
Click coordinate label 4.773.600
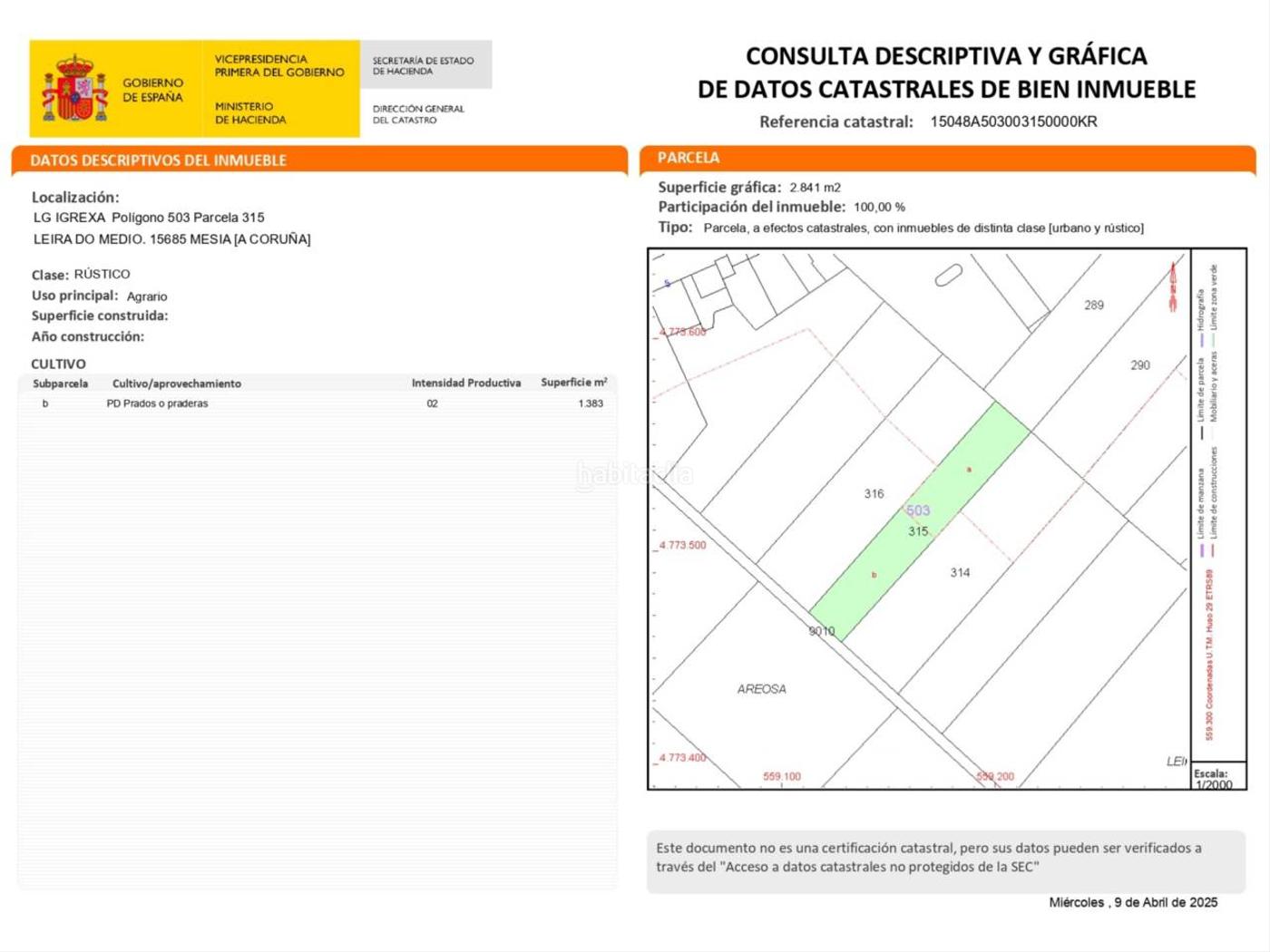tap(682, 332)
